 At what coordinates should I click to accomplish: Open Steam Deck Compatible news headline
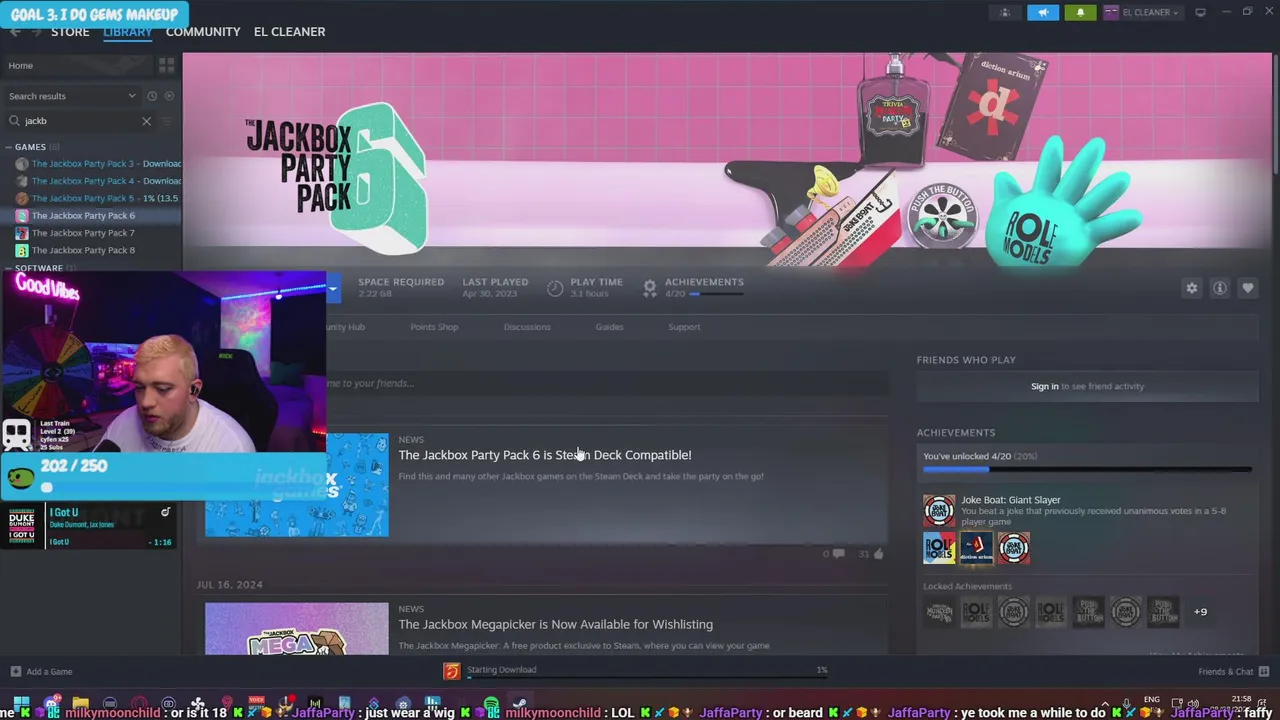pyautogui.click(x=545, y=455)
